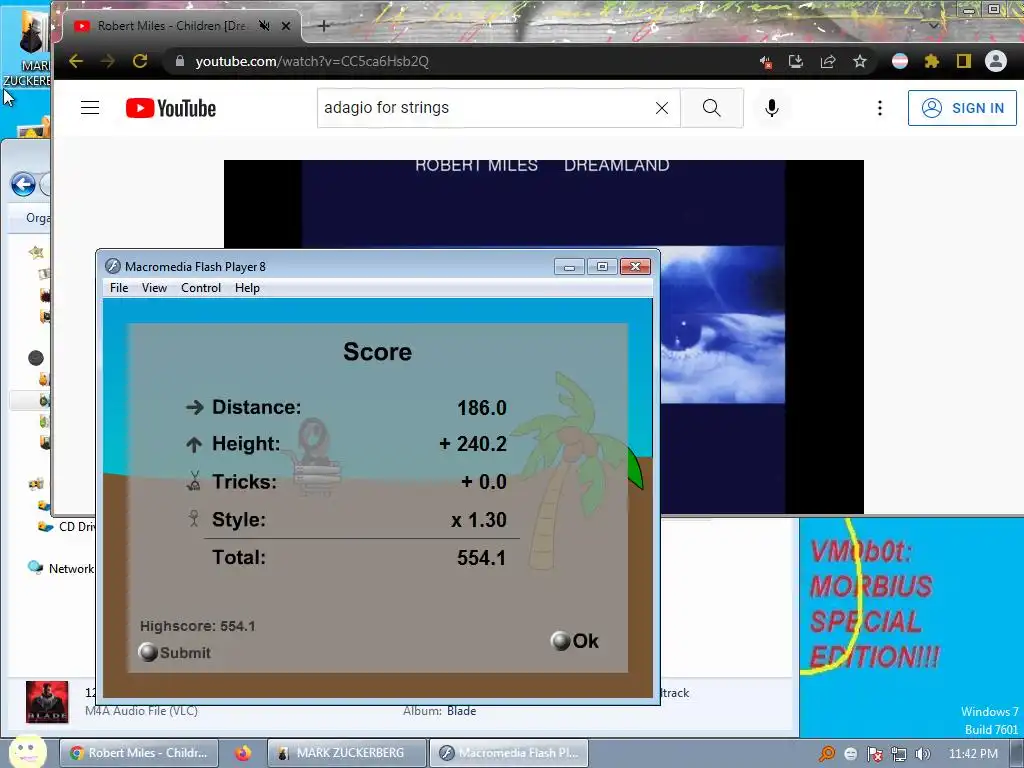Open YouTube settings three-dot menu

[x=880, y=108]
